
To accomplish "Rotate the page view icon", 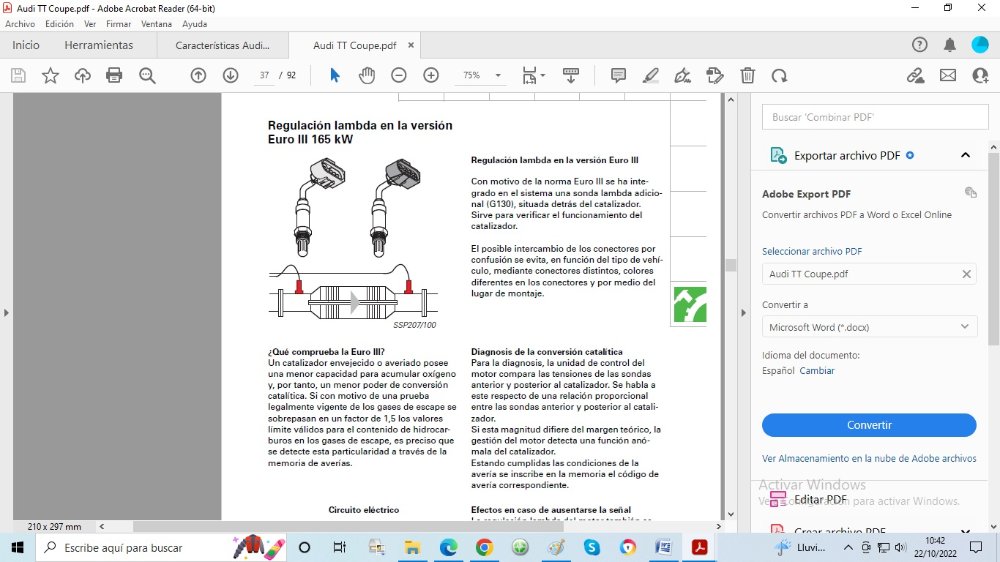I will [779, 75].
